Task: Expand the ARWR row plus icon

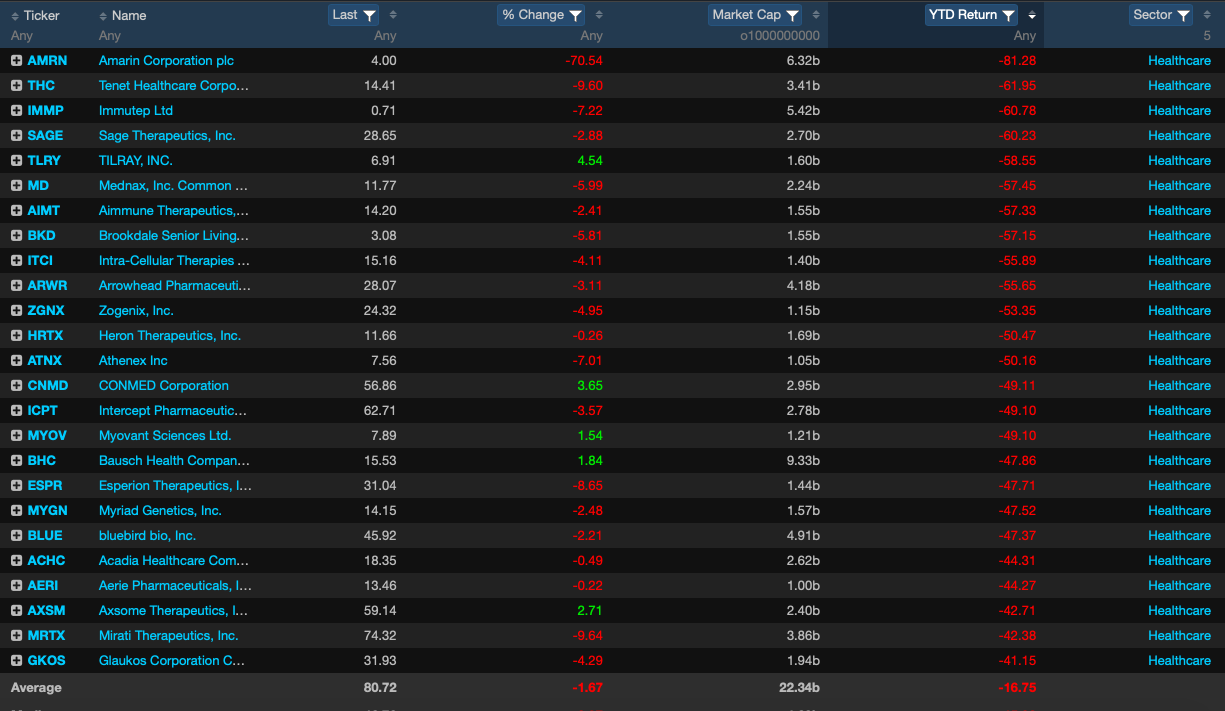Action: pos(16,286)
